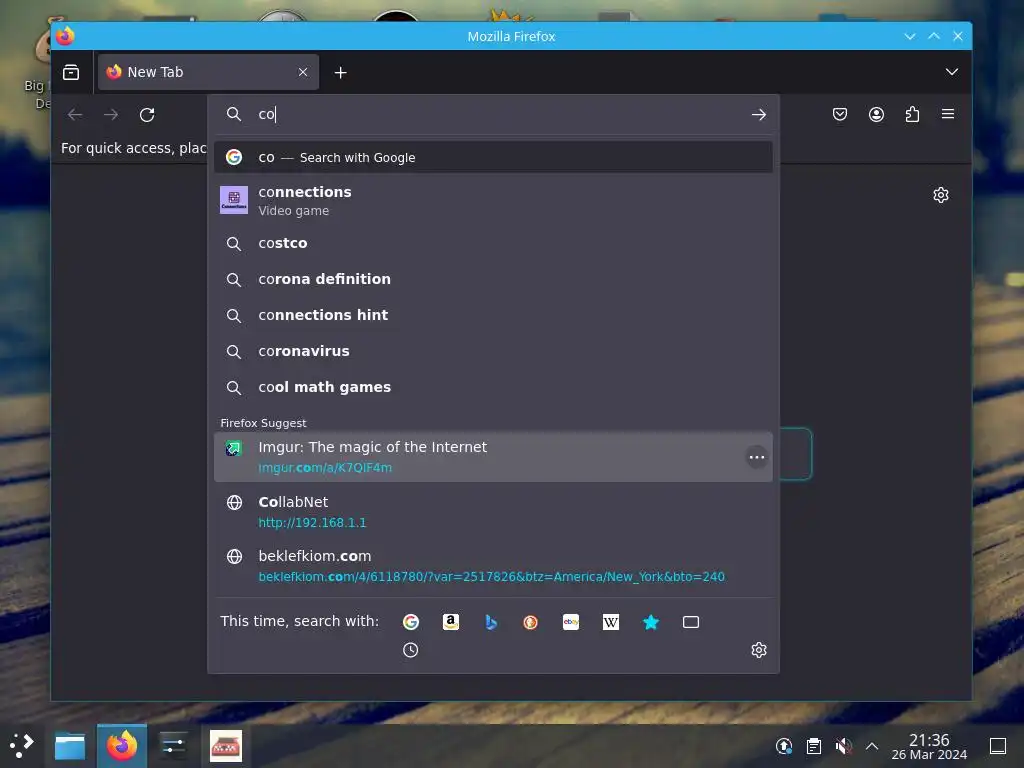Pick the 'costco' search suggestion

point(493,243)
